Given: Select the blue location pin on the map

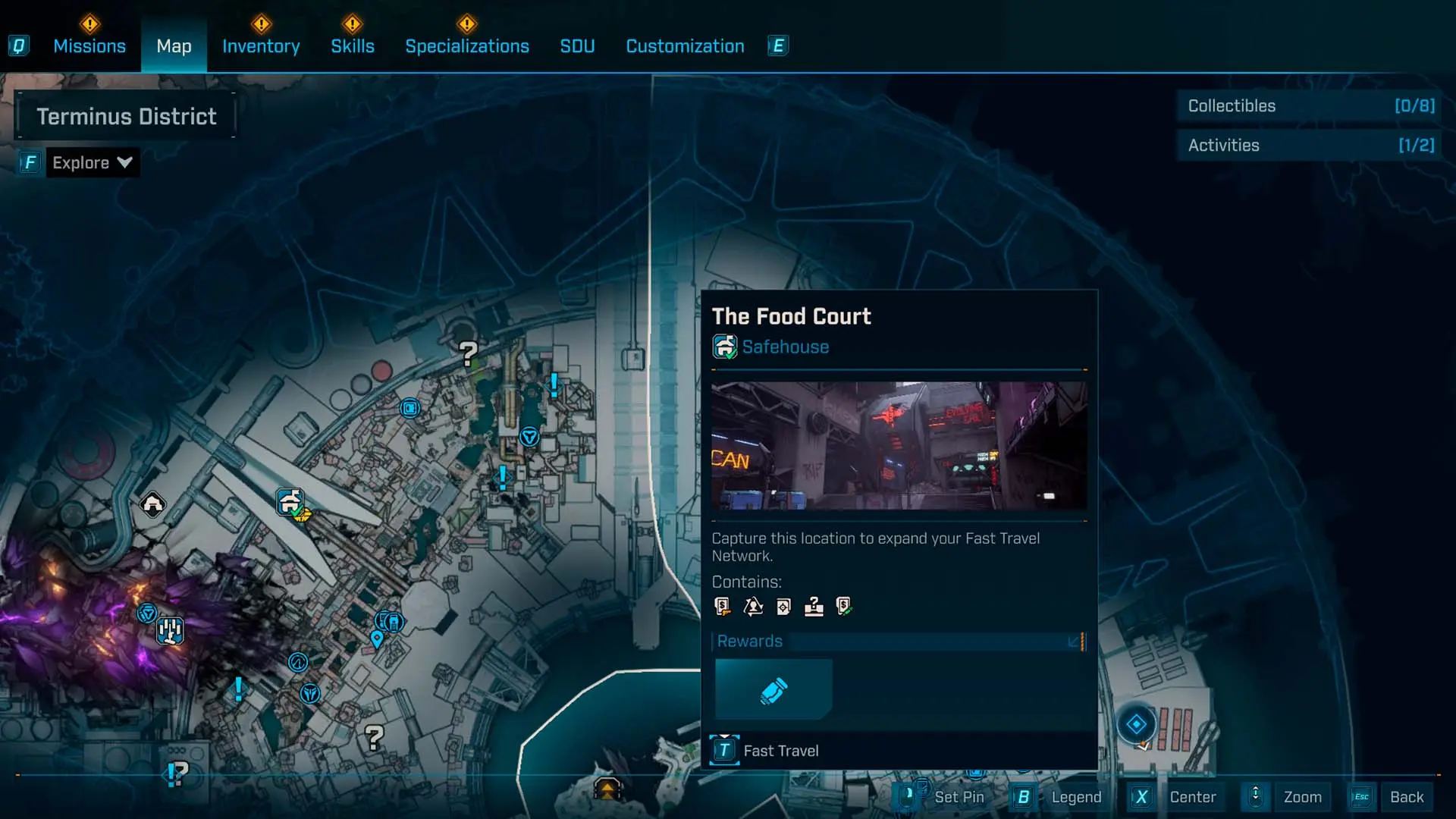Looking at the screenshot, I should pos(376,639).
